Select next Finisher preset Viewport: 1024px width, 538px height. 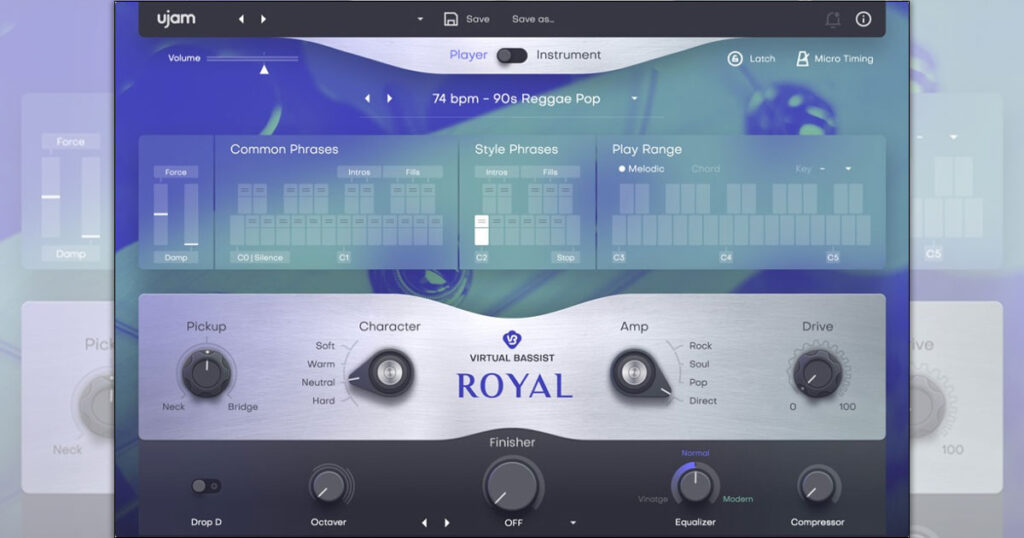pyautogui.click(x=447, y=523)
